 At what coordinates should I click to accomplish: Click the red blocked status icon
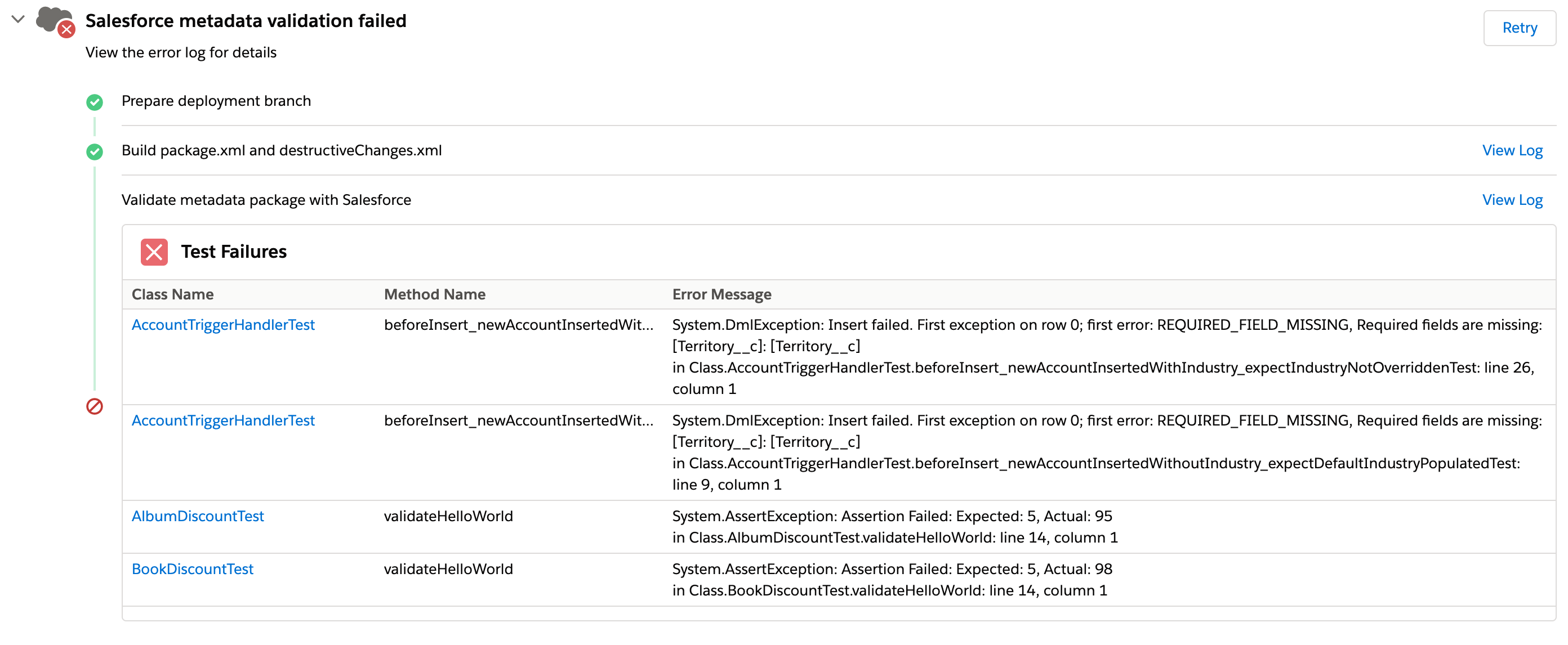point(95,406)
